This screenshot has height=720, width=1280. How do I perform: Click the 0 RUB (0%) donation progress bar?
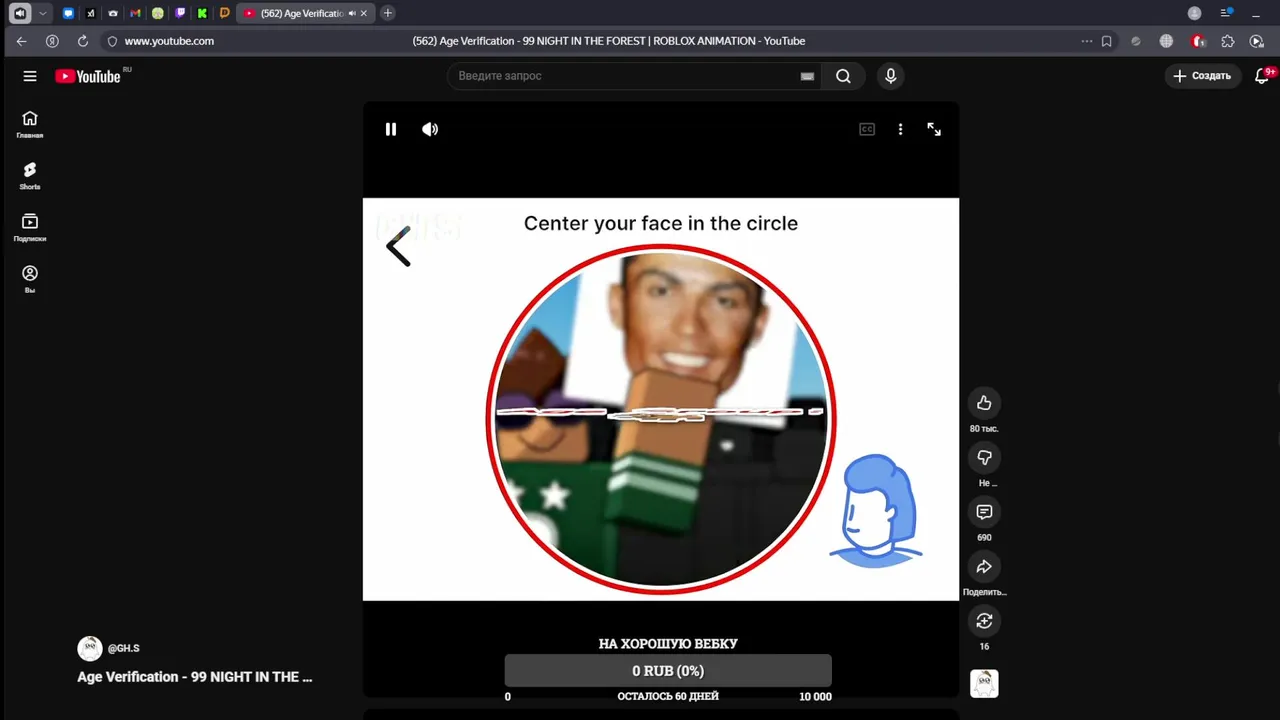pyautogui.click(x=668, y=671)
